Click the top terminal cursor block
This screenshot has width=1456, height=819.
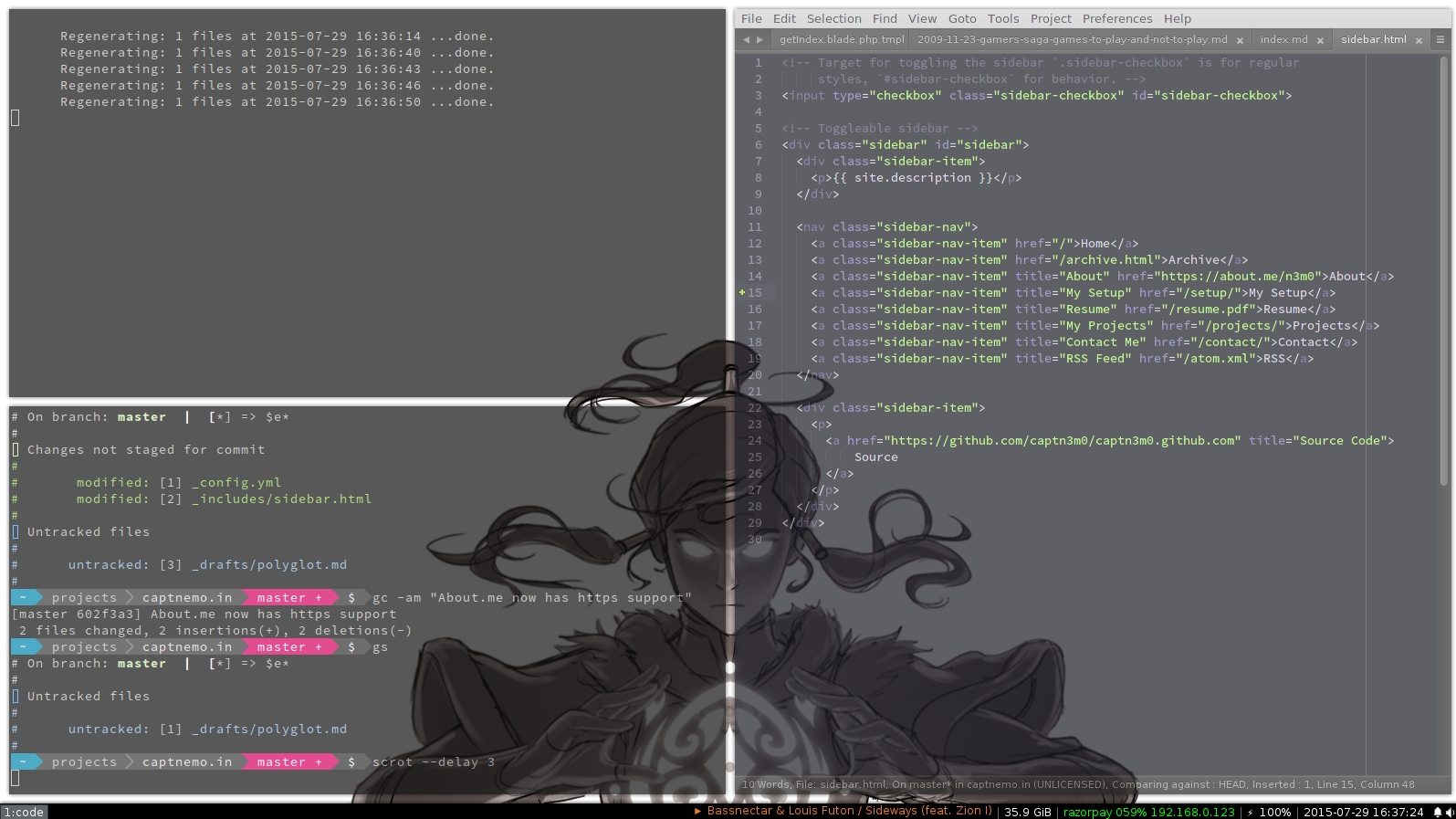click(15, 118)
